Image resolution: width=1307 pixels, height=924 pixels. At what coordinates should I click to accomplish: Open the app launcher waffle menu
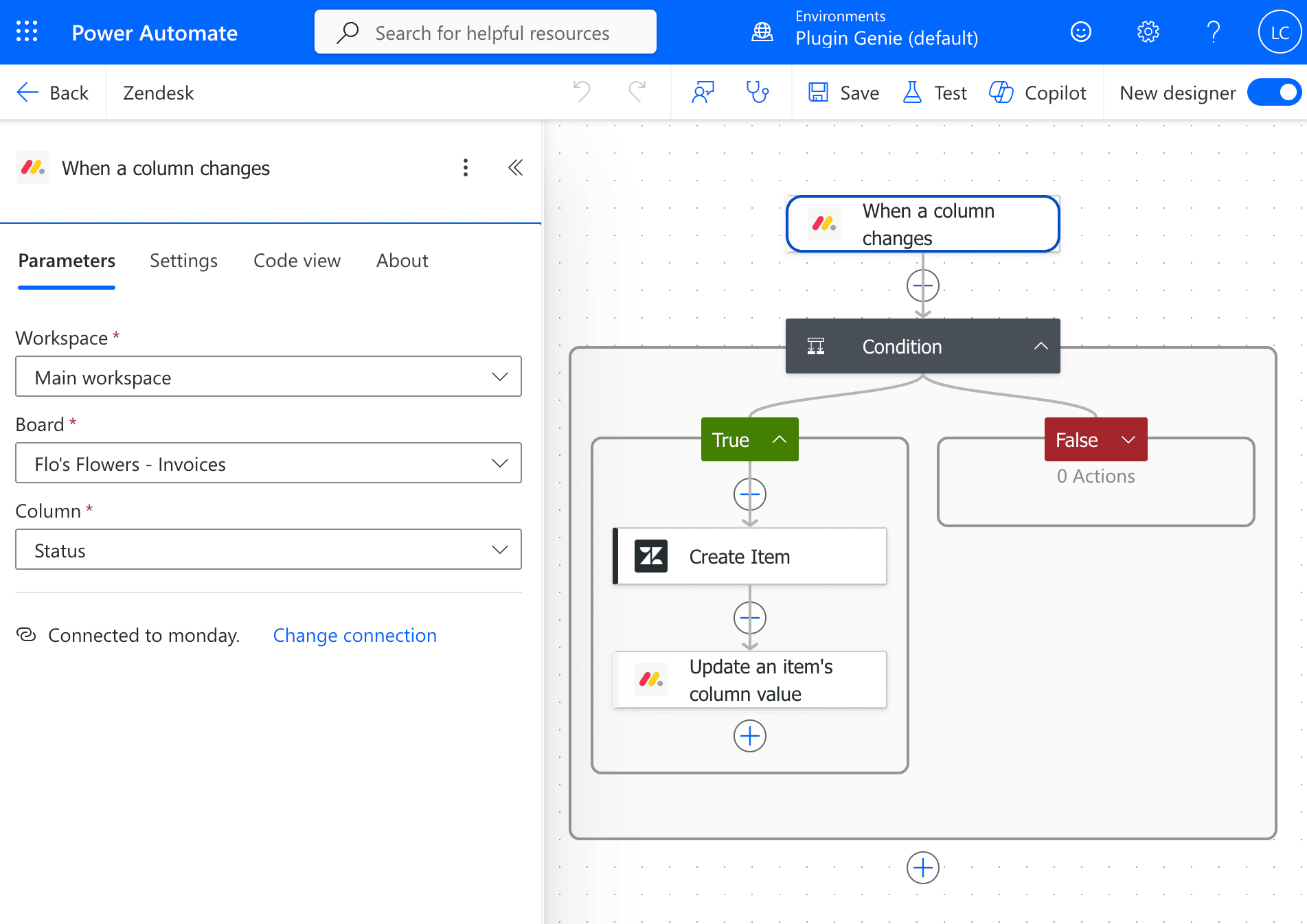click(27, 32)
